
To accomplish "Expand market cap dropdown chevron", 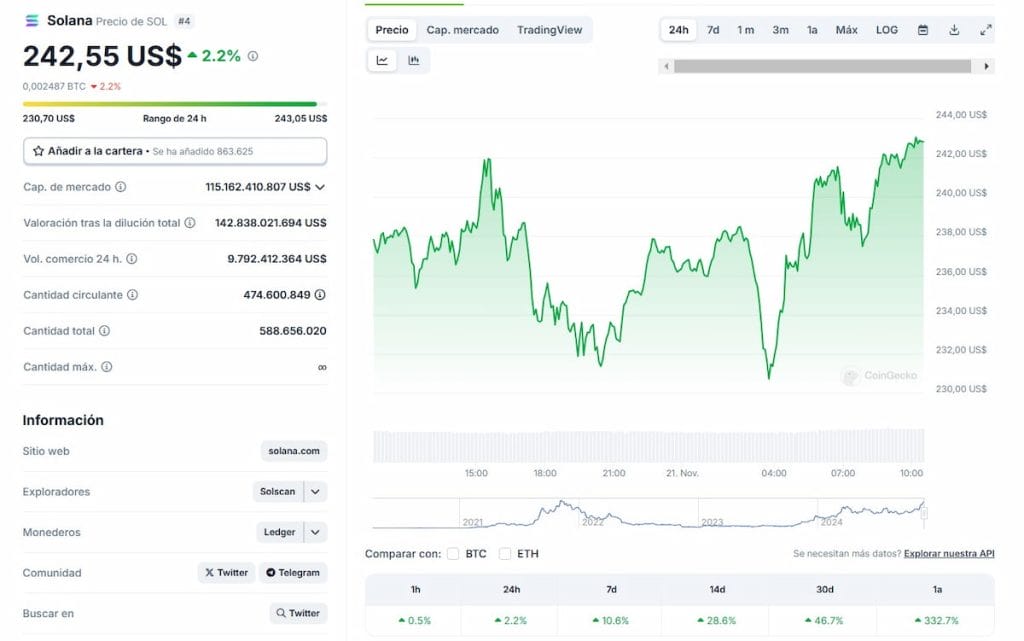I will pos(320,187).
